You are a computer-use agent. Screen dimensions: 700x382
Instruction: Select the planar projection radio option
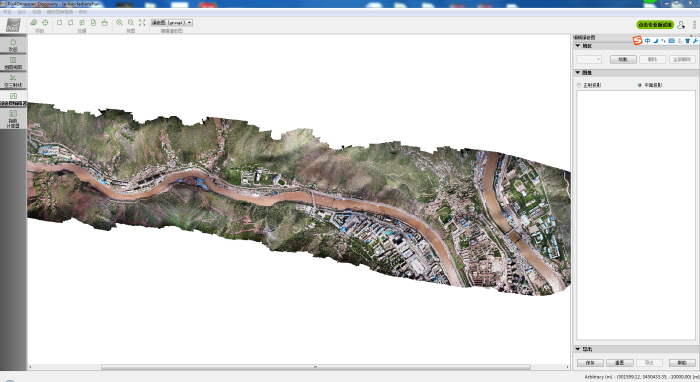click(x=640, y=85)
